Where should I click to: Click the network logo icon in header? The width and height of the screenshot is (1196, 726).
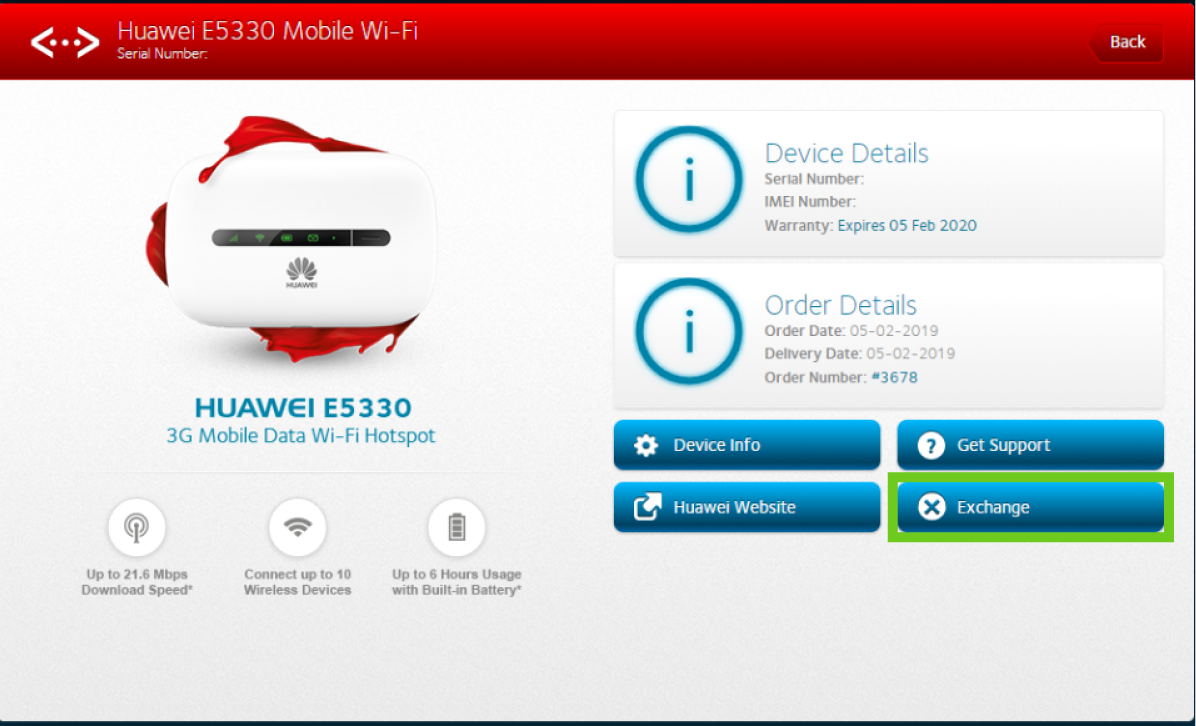coord(64,41)
